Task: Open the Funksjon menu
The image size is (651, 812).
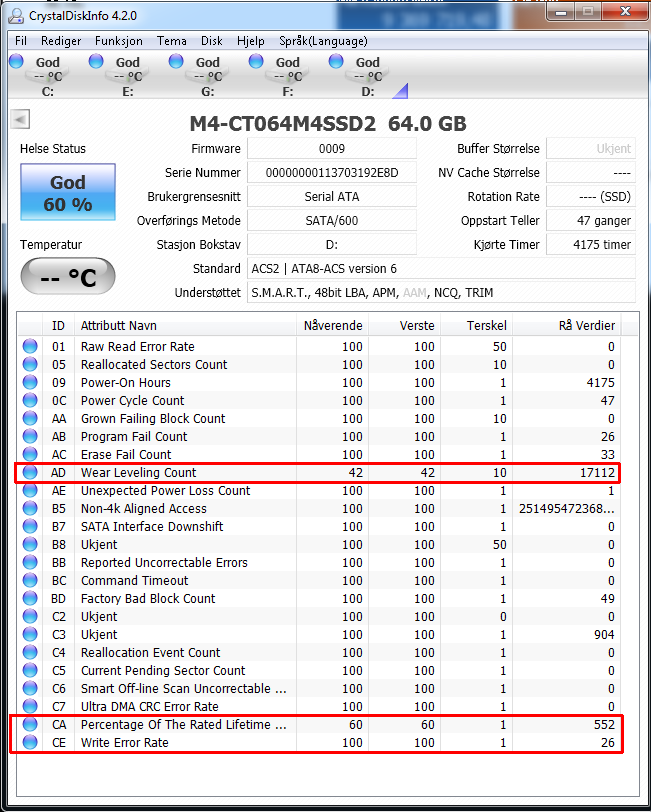Action: [x=119, y=41]
